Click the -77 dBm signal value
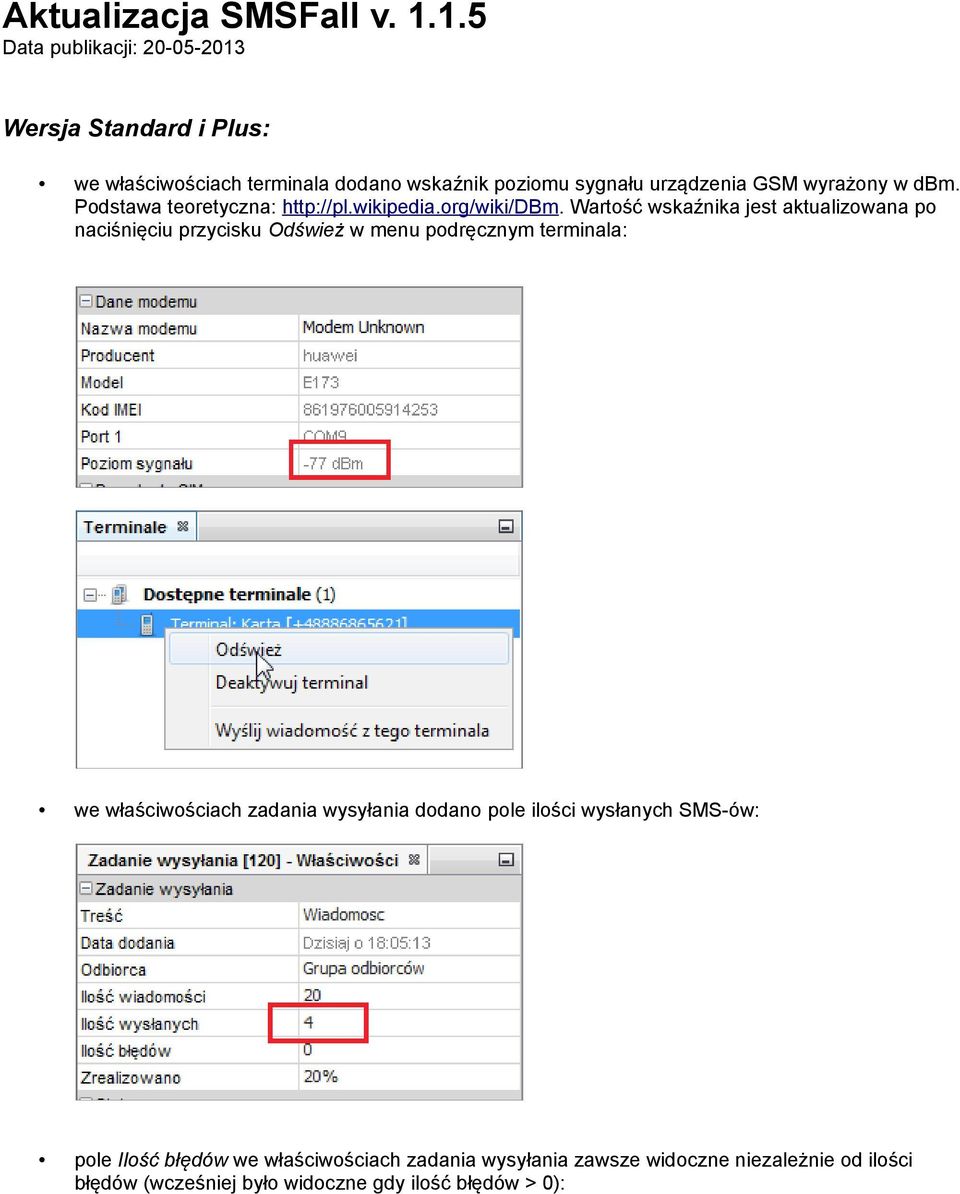The width and height of the screenshot is (960, 1194). point(333,463)
